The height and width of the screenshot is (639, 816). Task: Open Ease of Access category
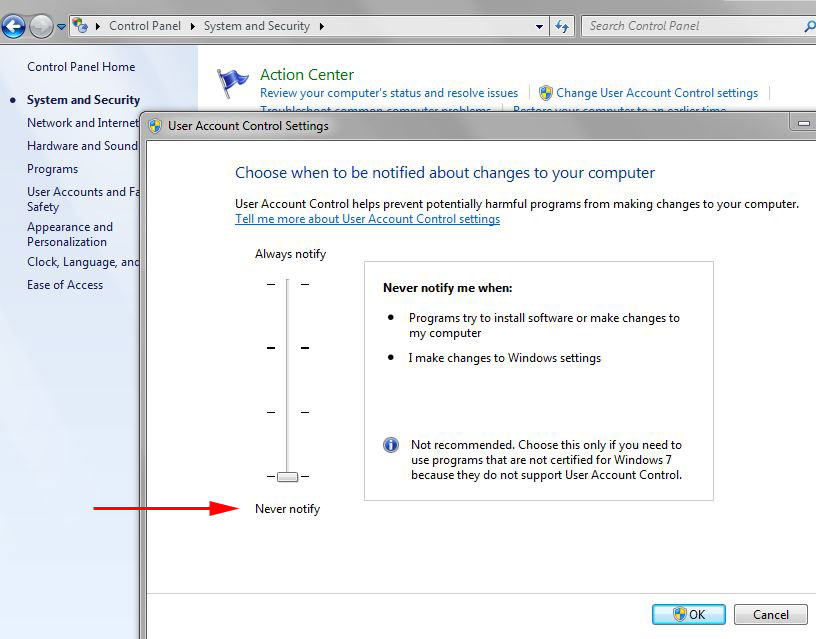(65, 285)
